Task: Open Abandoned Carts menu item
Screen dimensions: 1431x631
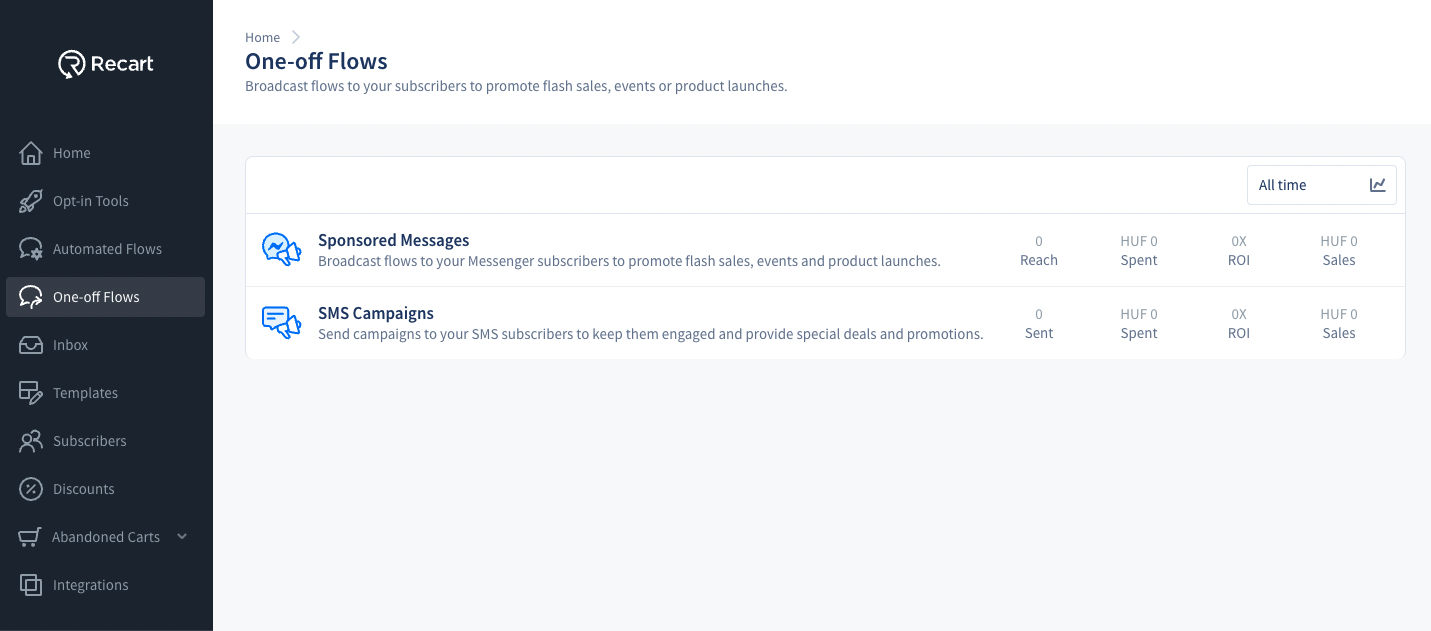Action: coord(105,537)
